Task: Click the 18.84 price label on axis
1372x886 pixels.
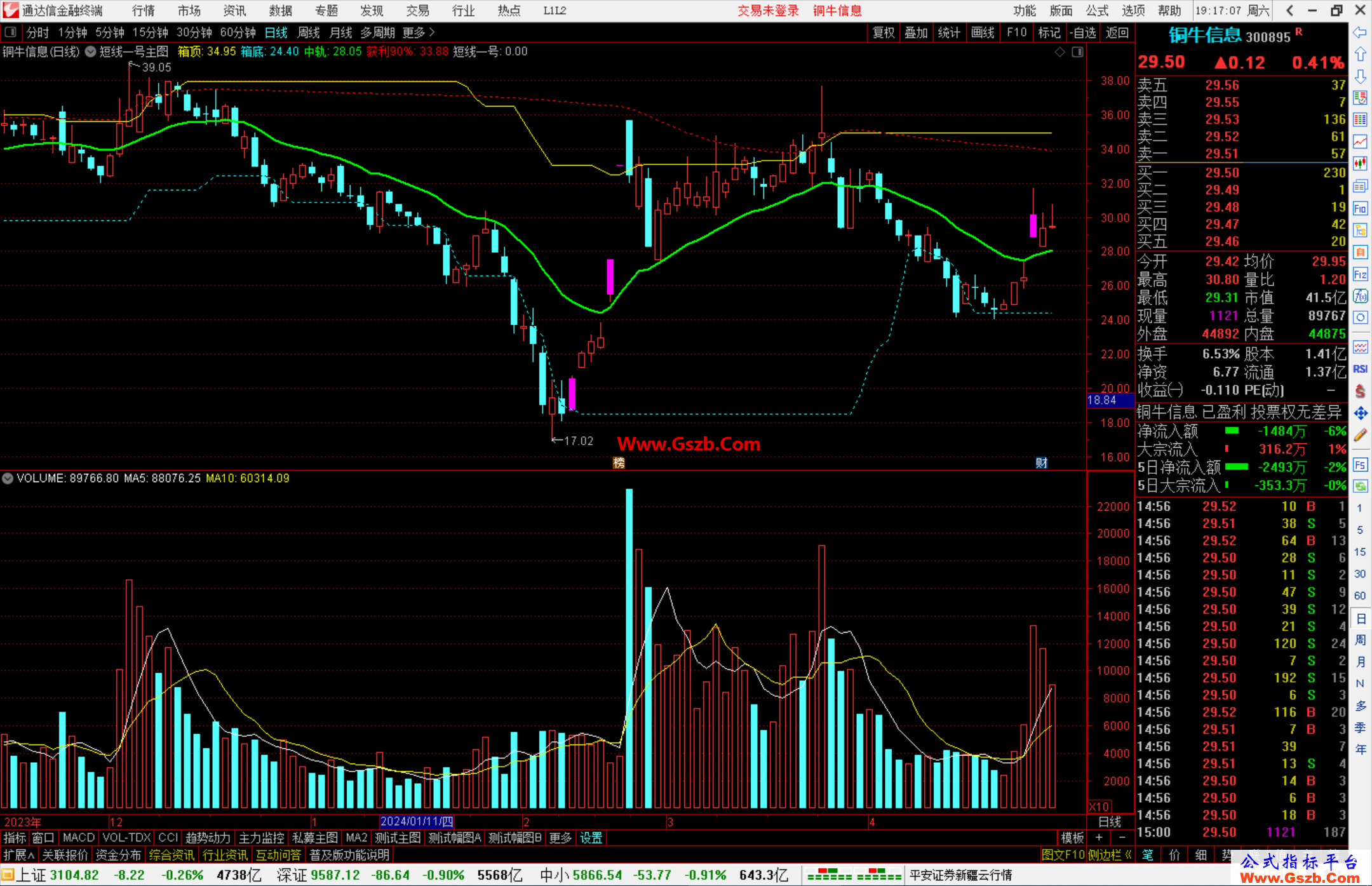Action: [x=1110, y=400]
